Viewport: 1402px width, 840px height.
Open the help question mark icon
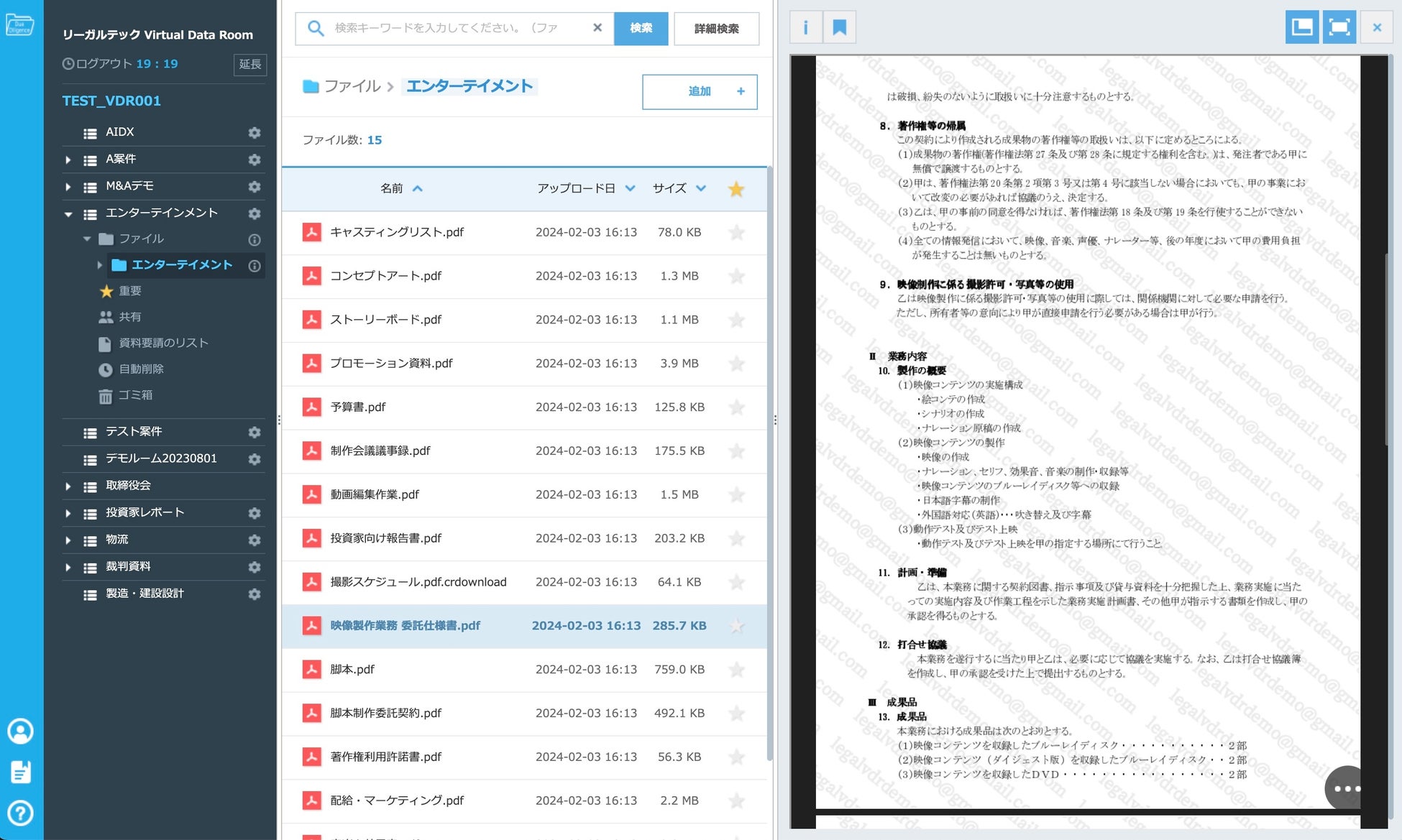click(20, 813)
